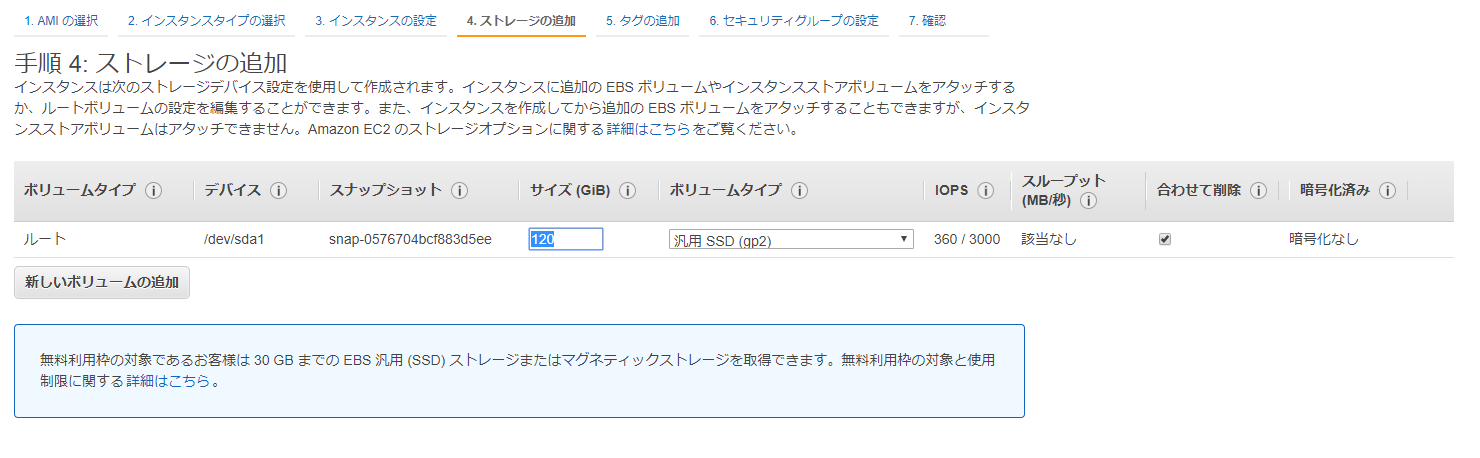The width and height of the screenshot is (1480, 458).
Task: Toggle the 合わせて削除 checkbox for root volume
Action: pos(1164,239)
